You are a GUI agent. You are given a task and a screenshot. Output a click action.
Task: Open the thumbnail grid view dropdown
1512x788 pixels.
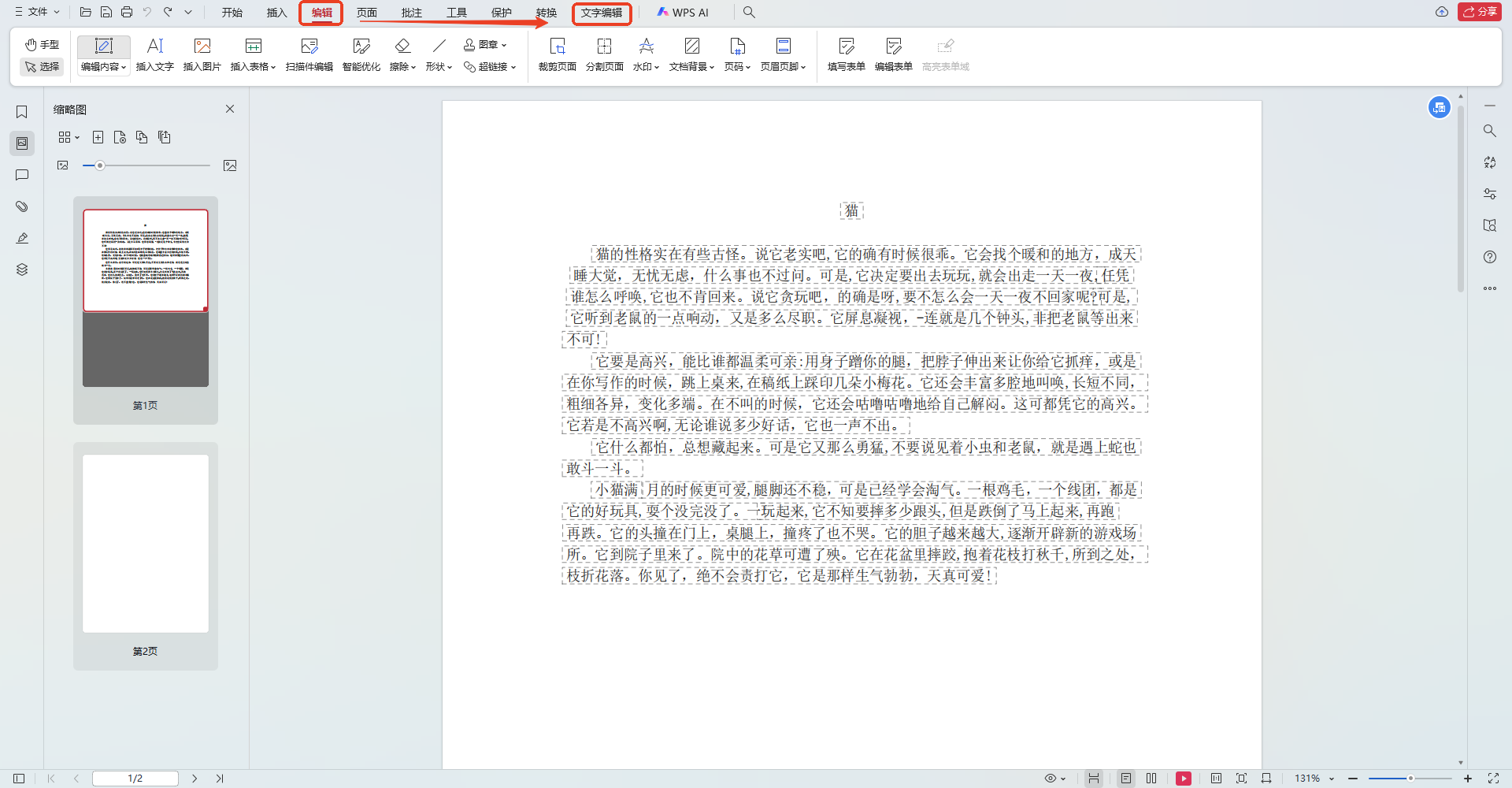tap(69, 137)
